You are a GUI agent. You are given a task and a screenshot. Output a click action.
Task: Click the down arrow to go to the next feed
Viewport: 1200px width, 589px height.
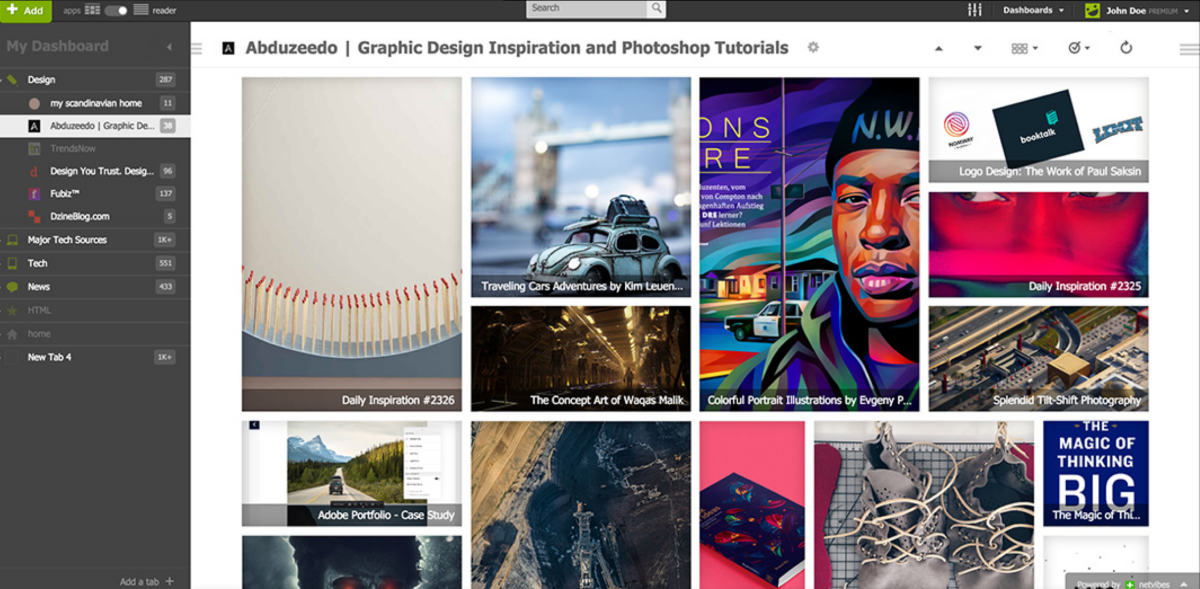(x=977, y=48)
